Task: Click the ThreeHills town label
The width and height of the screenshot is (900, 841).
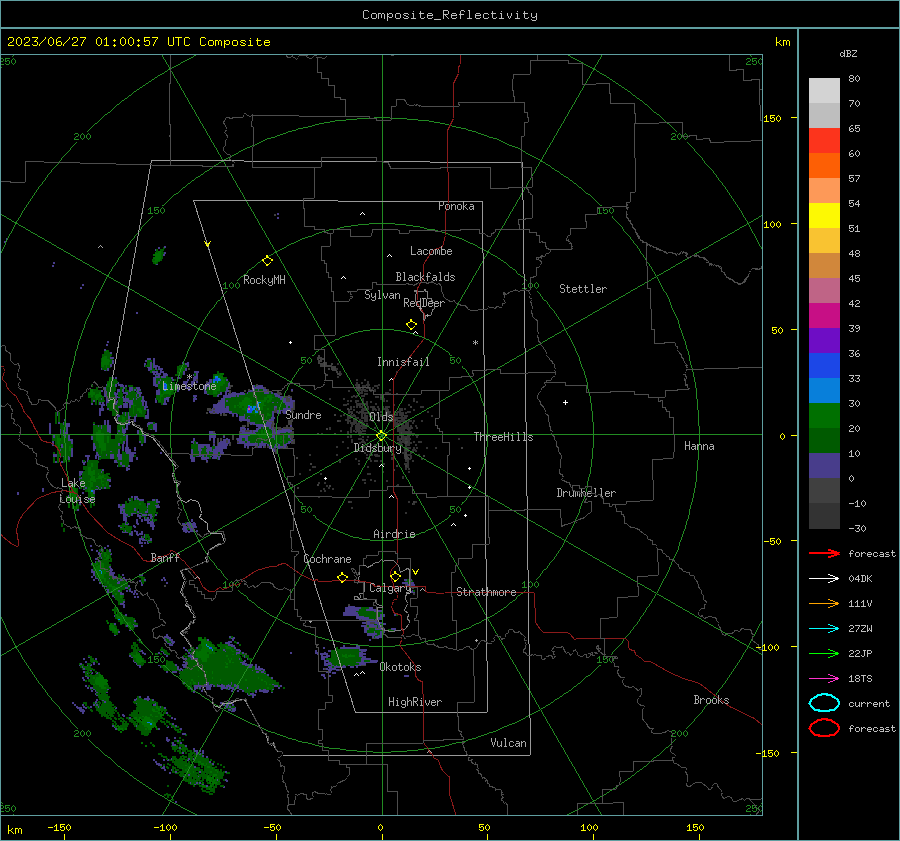Action: coord(503,437)
